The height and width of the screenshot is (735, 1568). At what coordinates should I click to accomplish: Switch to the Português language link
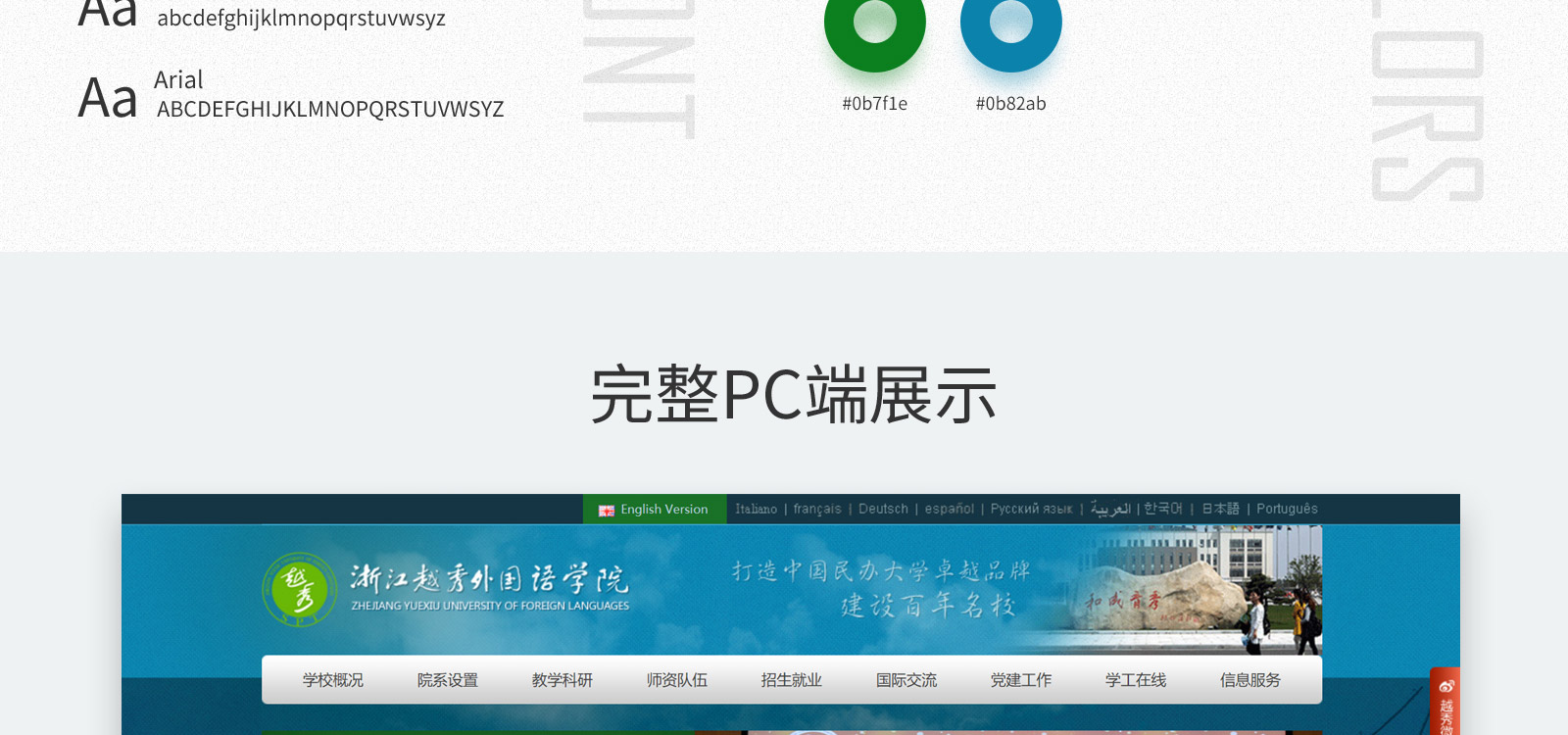tap(1287, 510)
